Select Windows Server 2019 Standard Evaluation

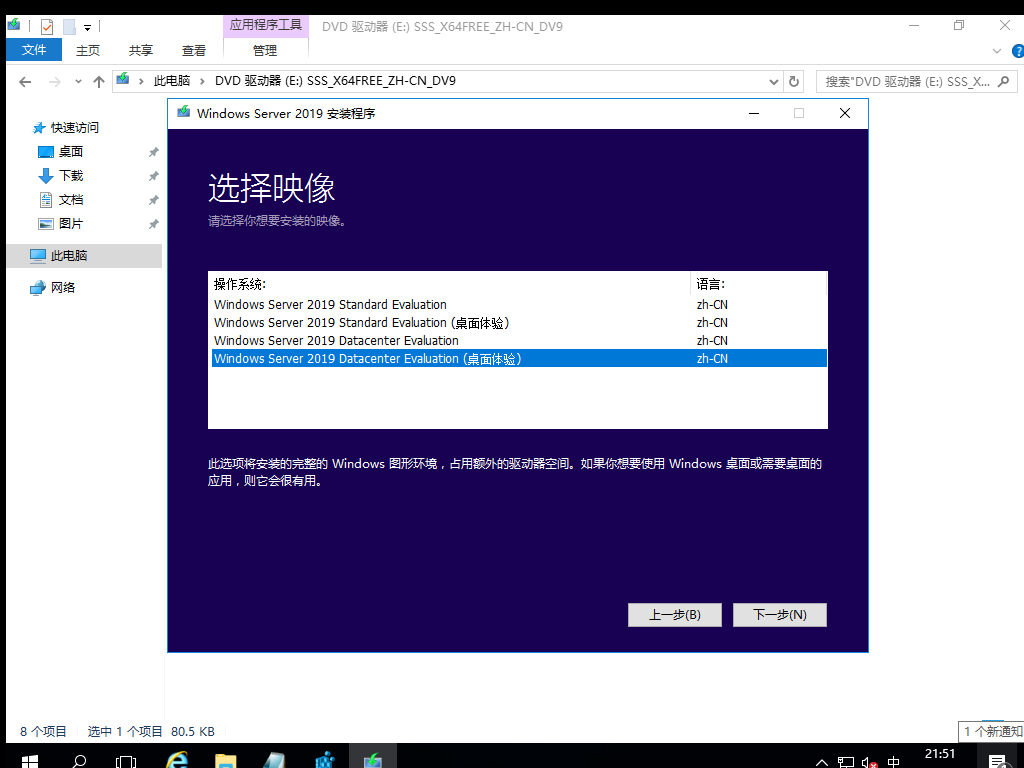pos(329,304)
